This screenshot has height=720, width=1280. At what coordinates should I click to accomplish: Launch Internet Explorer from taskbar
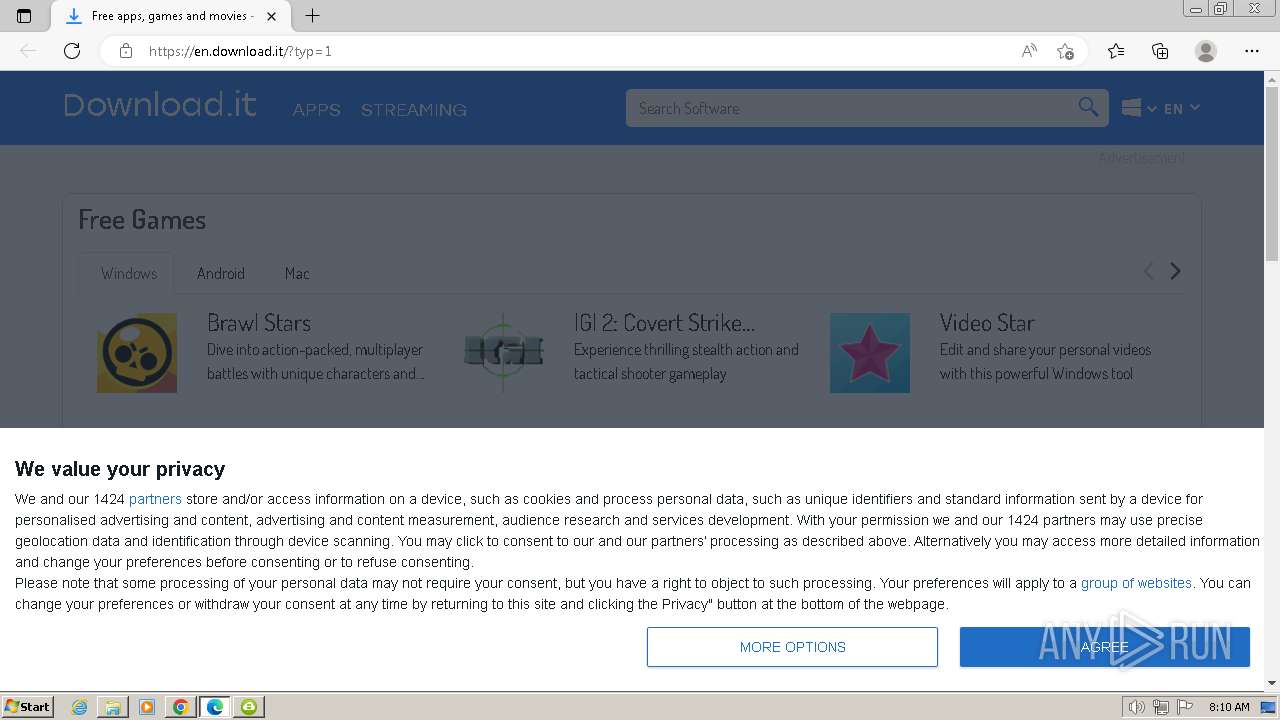80,707
